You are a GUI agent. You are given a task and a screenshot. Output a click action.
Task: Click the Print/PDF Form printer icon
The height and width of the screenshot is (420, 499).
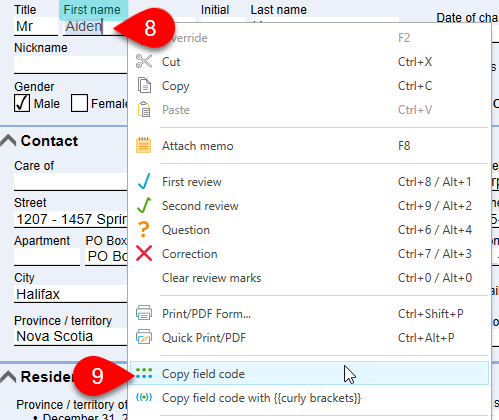pos(144,313)
